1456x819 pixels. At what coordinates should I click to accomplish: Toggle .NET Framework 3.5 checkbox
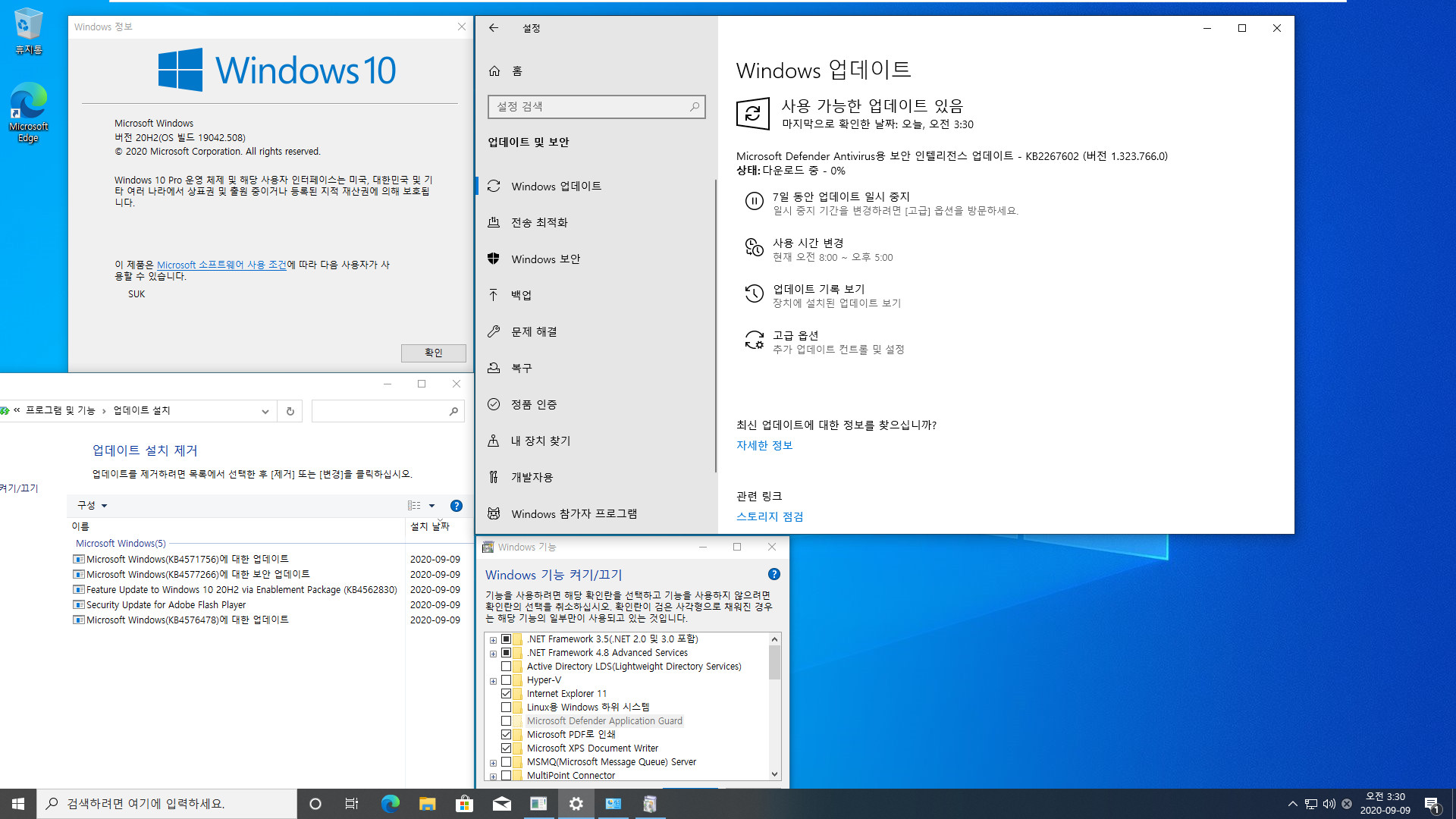[x=506, y=639]
